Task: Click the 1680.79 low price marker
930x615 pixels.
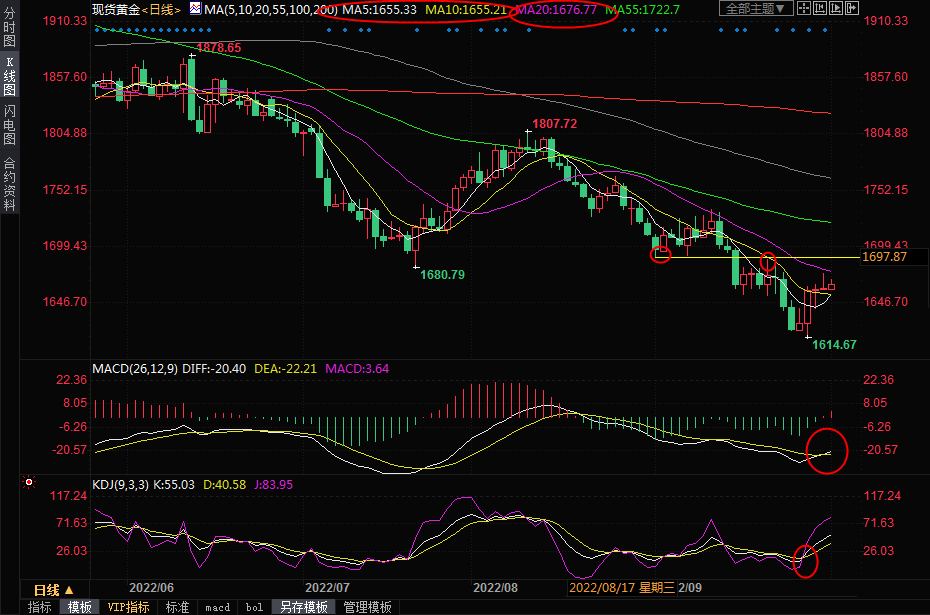Action: (443, 274)
